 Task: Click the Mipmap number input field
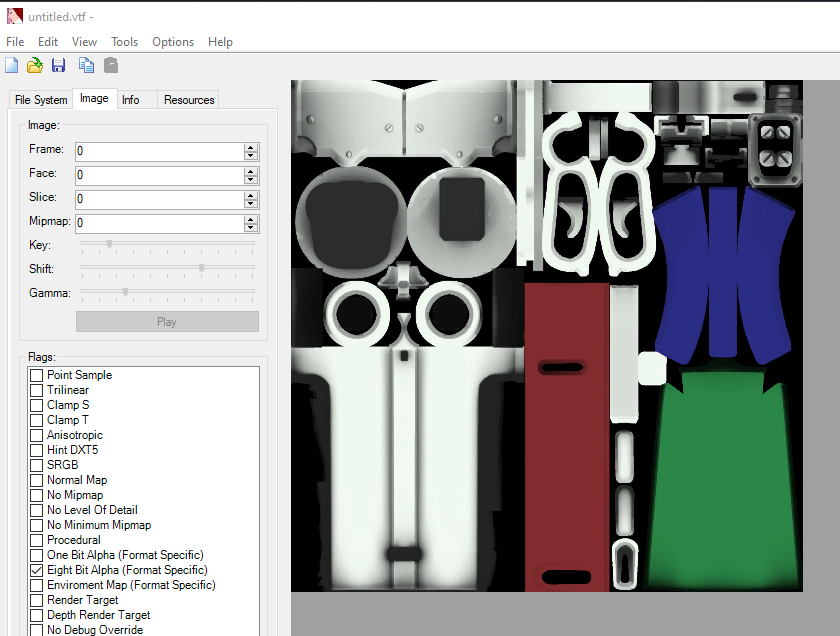pos(159,223)
